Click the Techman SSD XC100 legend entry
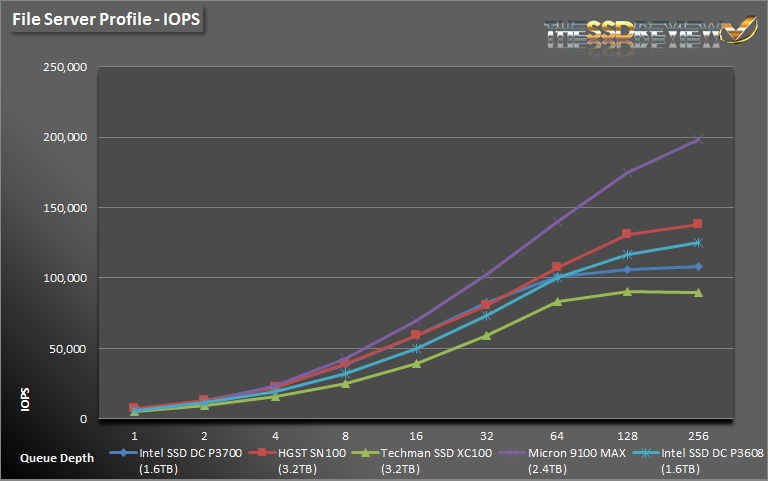Screen dimensions: 768x481 point(422,461)
